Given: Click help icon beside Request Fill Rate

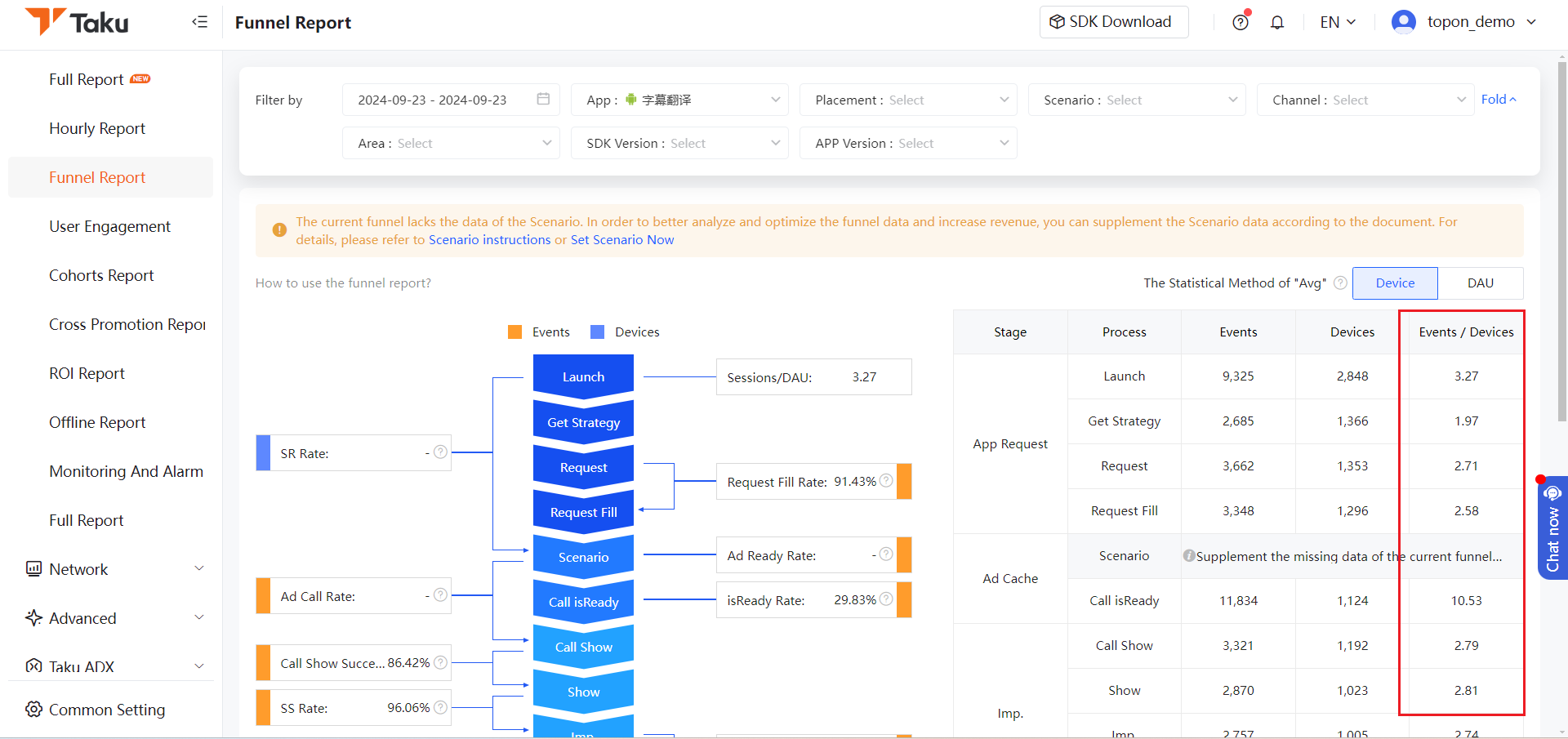Looking at the screenshot, I should [x=886, y=481].
